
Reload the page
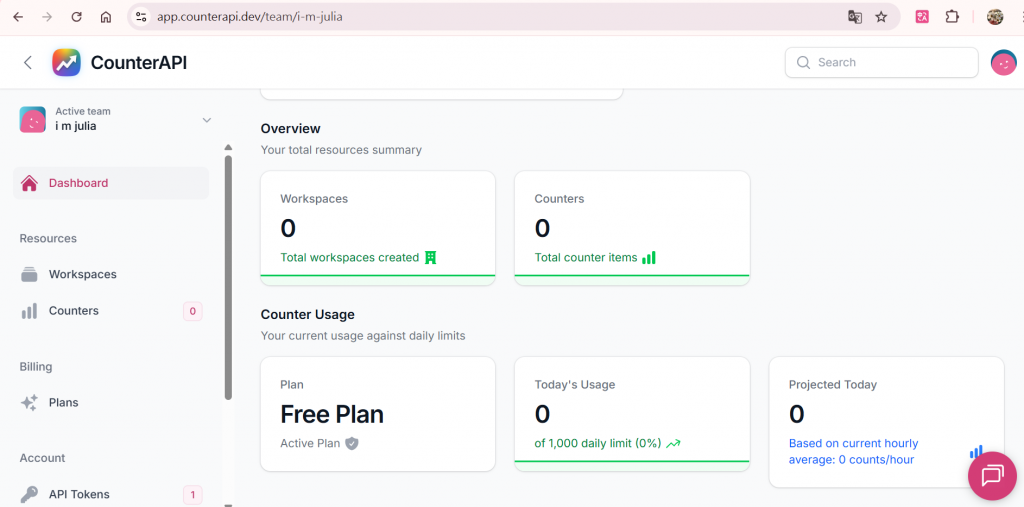(77, 17)
